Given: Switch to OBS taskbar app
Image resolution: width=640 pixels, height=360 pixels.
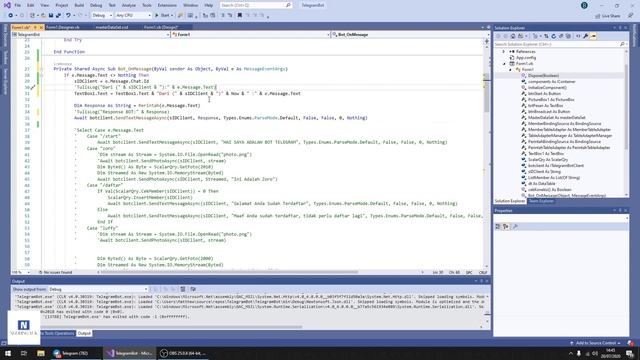Looking at the screenshot, I should [183, 353].
